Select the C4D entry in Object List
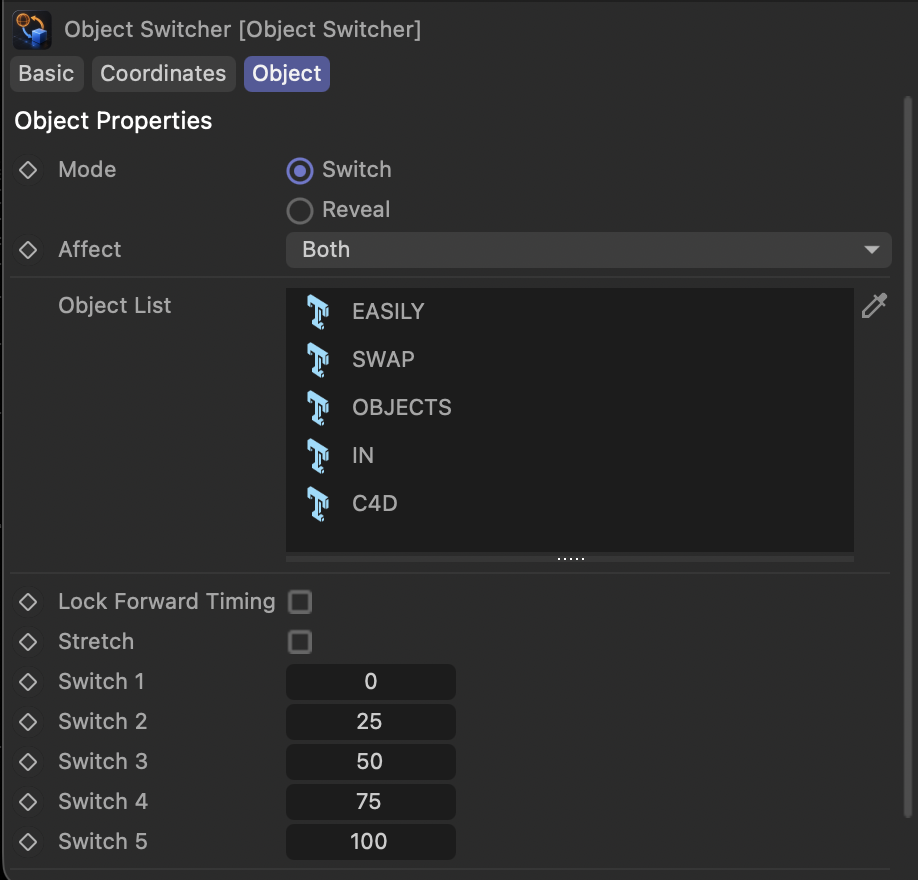Image resolution: width=918 pixels, height=880 pixels. (x=570, y=504)
